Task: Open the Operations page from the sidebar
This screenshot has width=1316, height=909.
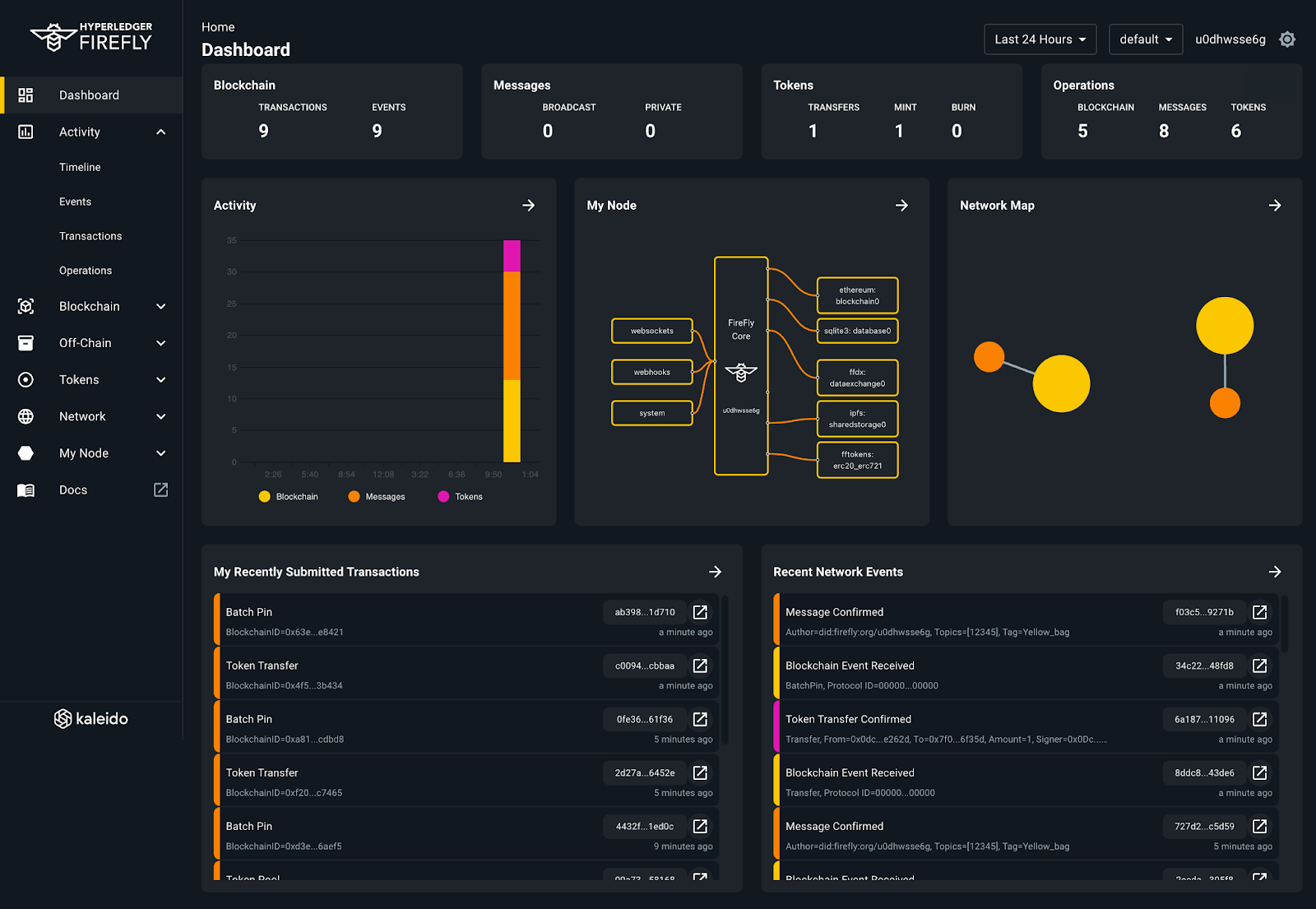Action: [86, 270]
